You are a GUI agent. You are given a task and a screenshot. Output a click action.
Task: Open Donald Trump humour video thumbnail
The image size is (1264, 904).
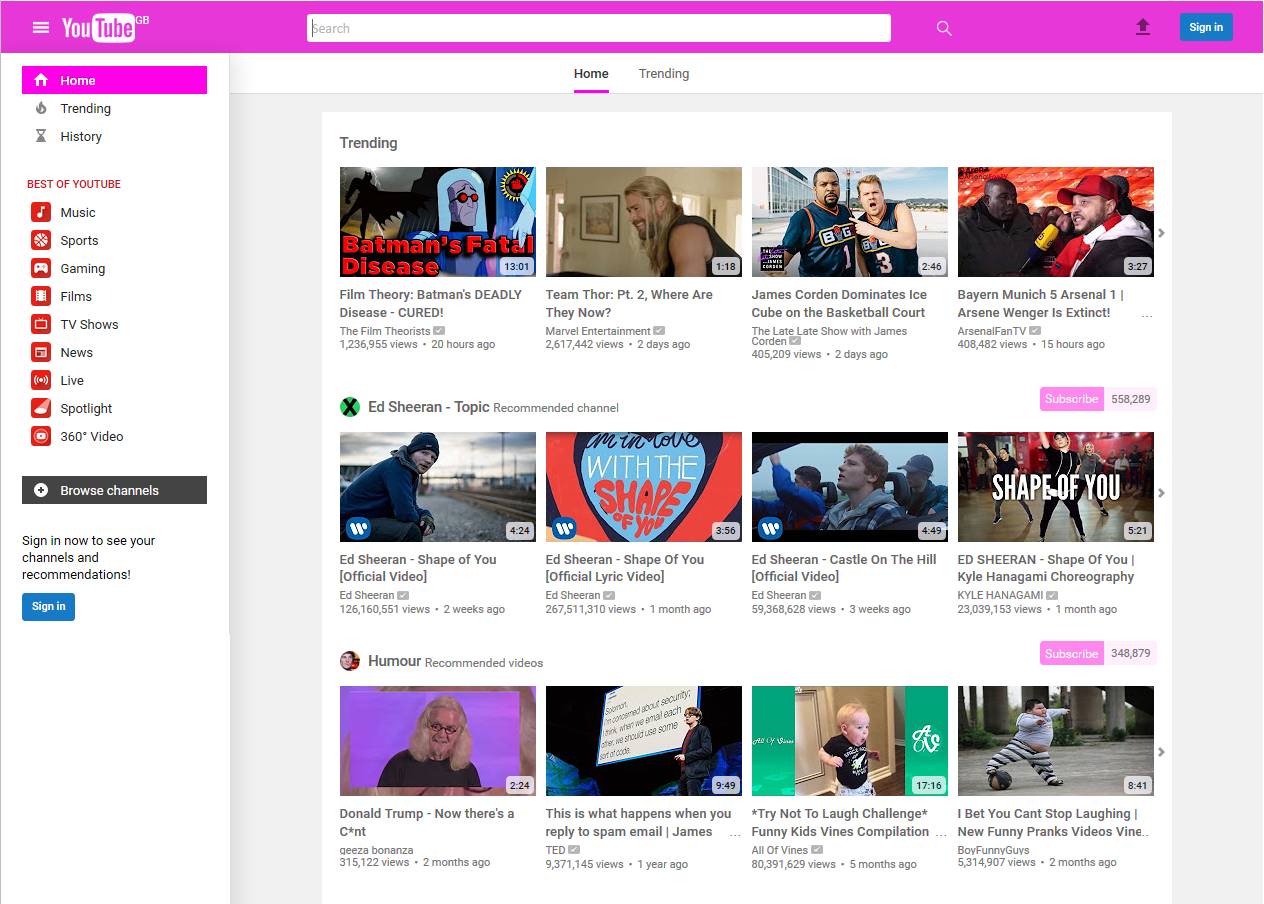[x=438, y=741]
